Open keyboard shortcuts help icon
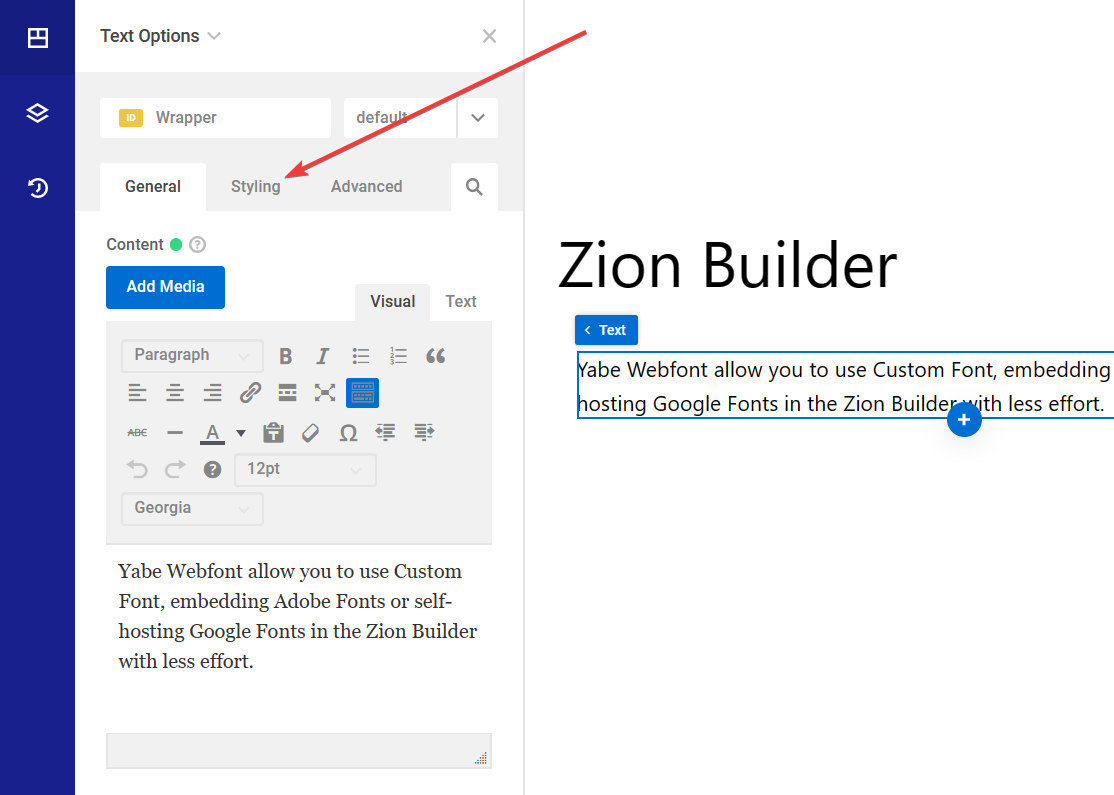This screenshot has height=795, width=1114. click(x=212, y=469)
